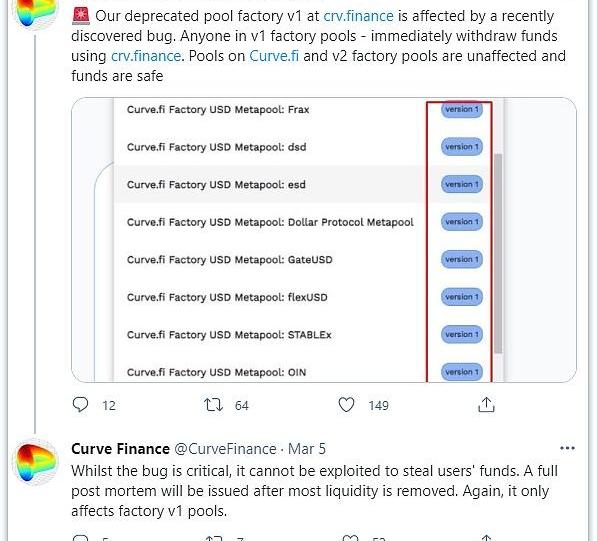Image resolution: width=597 pixels, height=541 pixels.
Task: Click version 1 badge for OIN pool
Action: (462, 372)
